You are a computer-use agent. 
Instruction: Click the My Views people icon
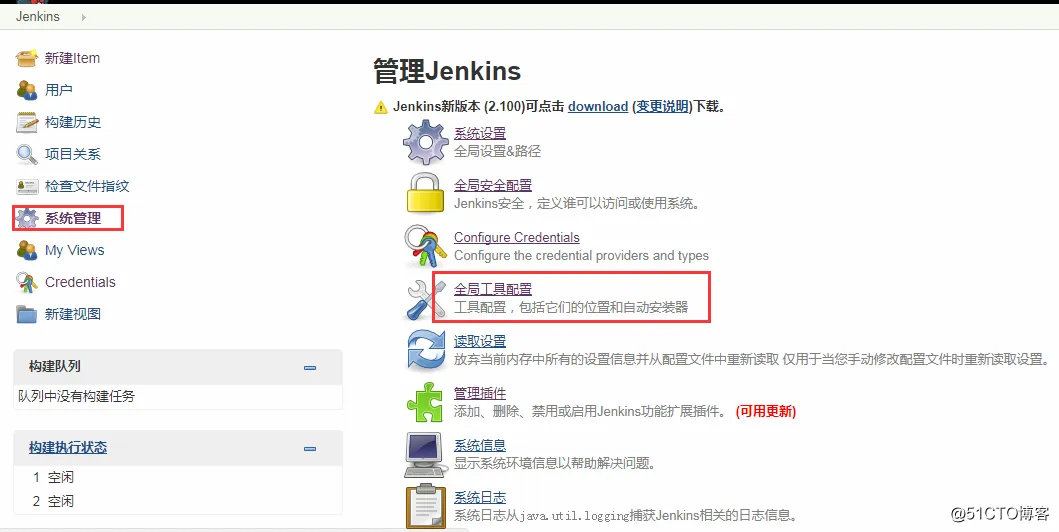tap(27, 250)
